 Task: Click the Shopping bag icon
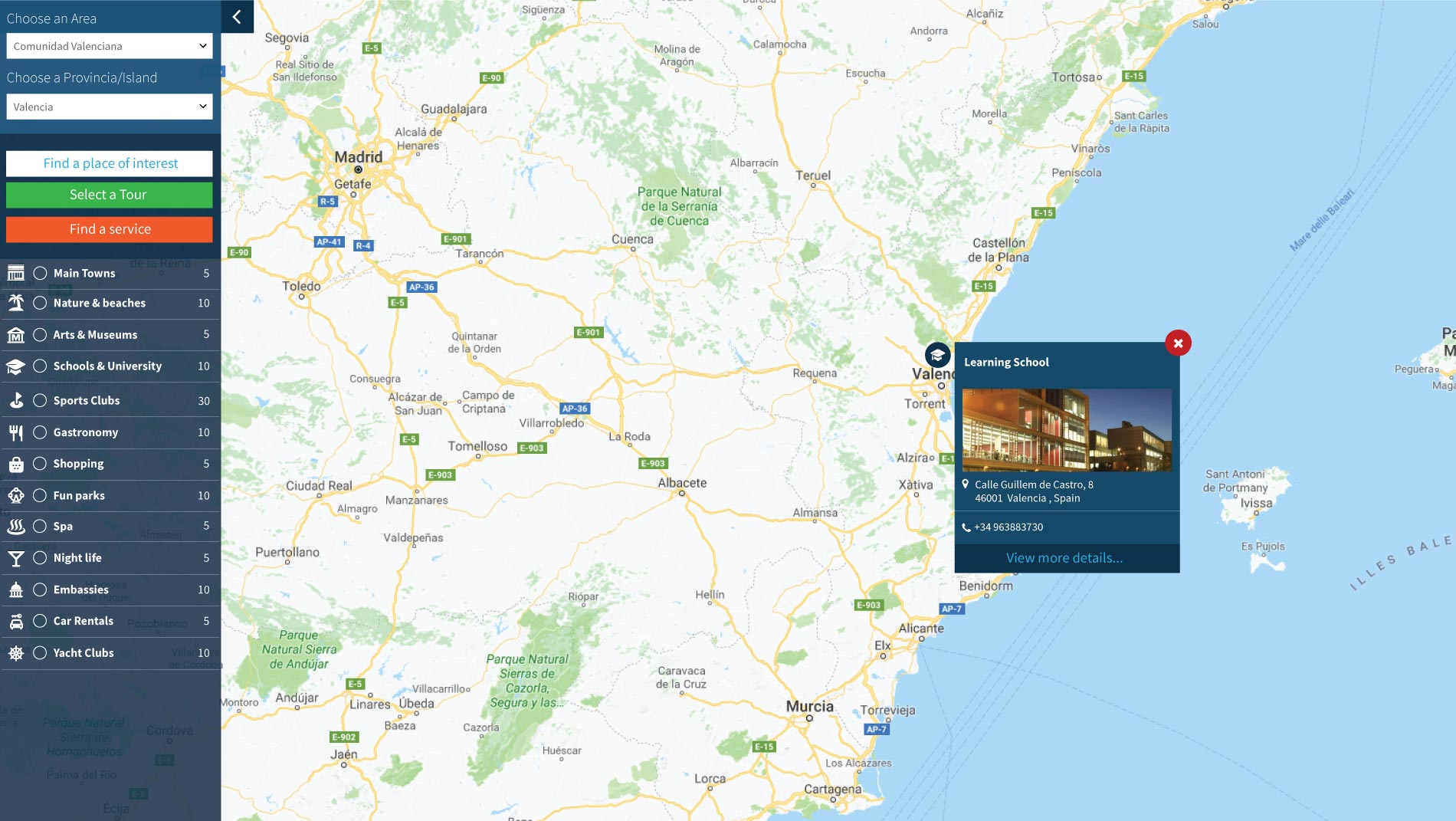pos(16,465)
